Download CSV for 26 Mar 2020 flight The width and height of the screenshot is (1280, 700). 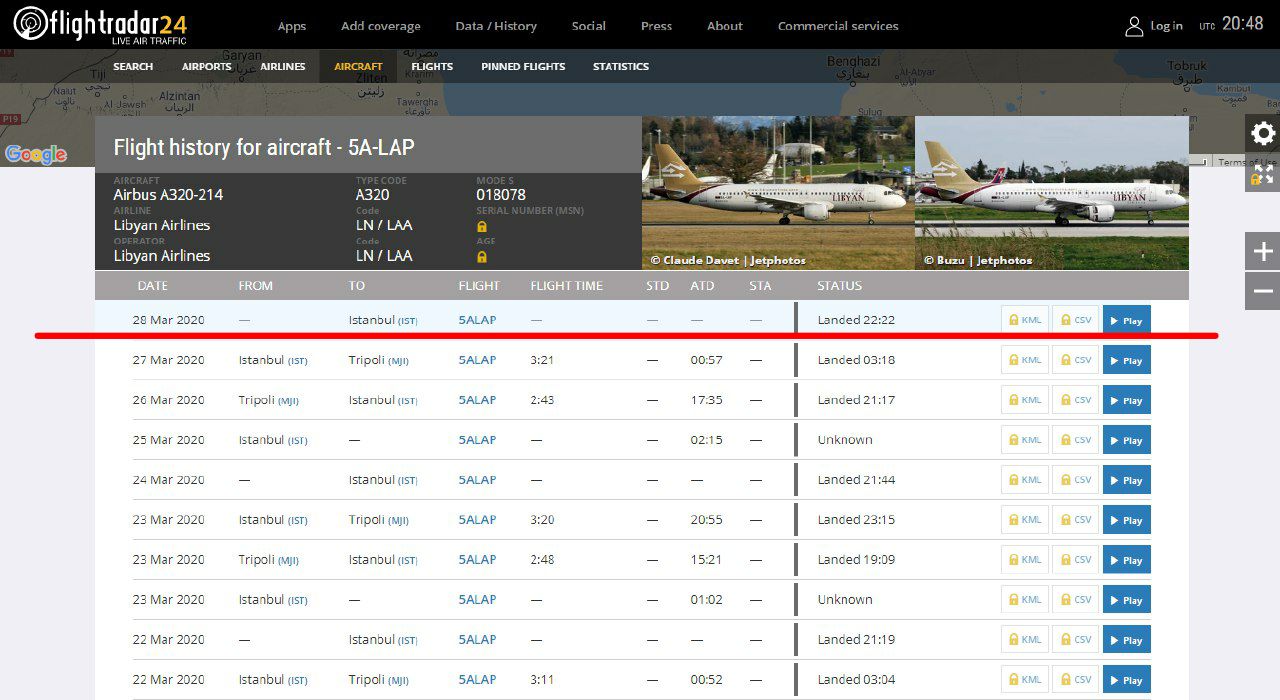tap(1076, 400)
